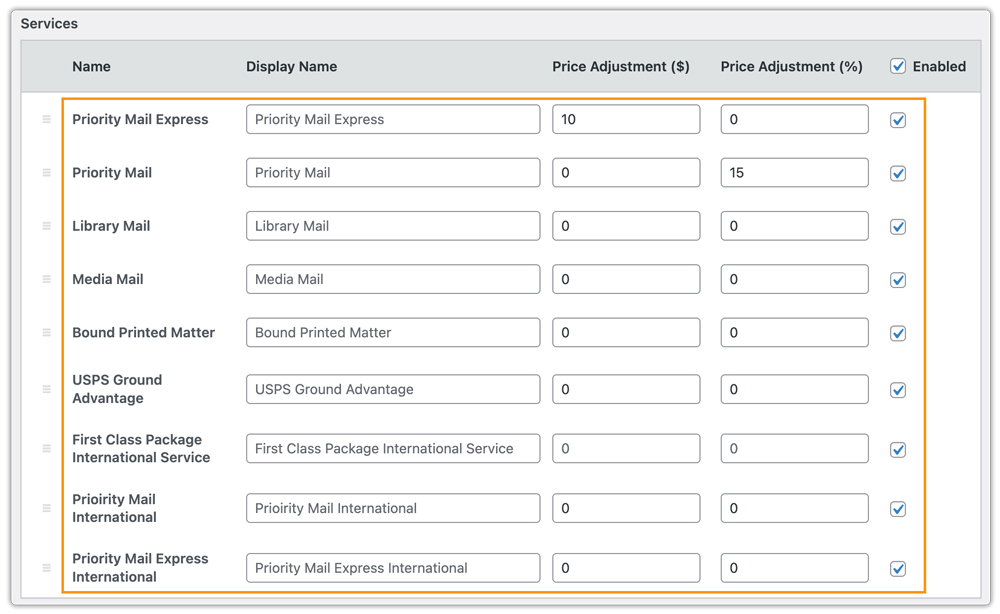Grab the drag handle for Media Mail

[x=47, y=279]
